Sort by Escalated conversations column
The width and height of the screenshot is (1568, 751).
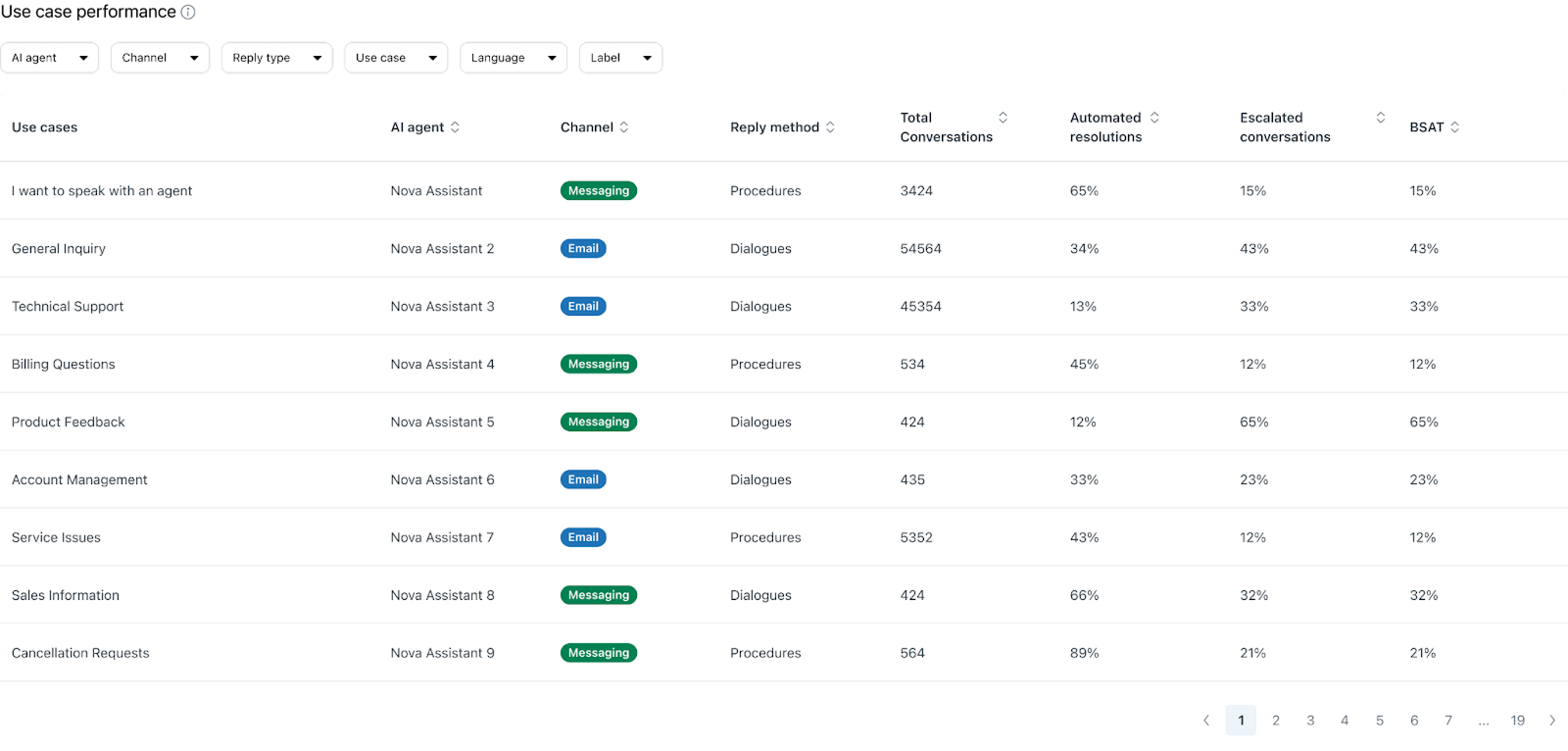pyautogui.click(x=1380, y=118)
